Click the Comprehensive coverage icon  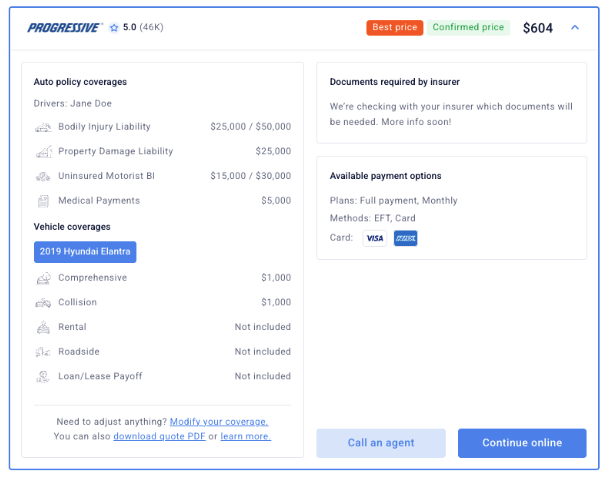click(x=43, y=278)
